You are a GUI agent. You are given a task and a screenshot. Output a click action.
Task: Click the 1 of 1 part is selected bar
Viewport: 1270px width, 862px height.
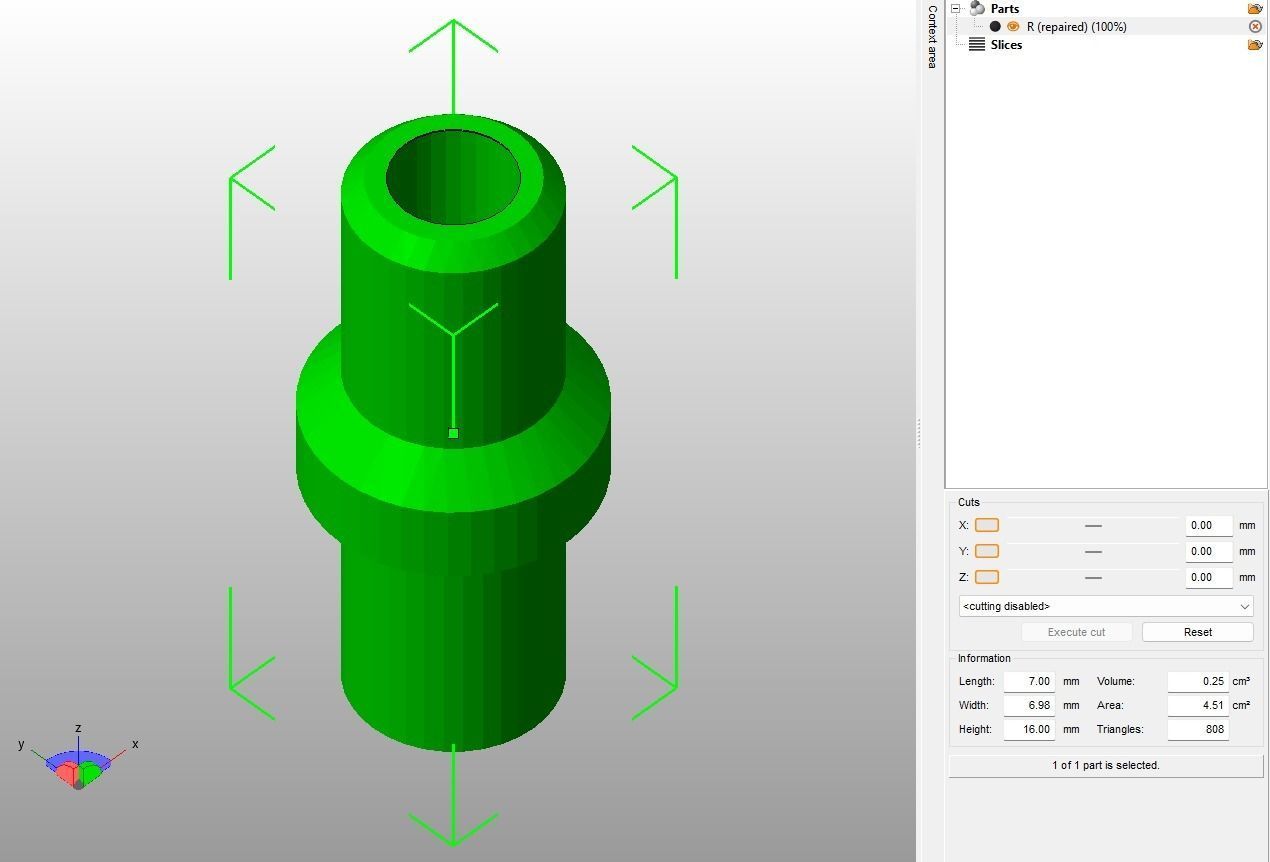[1106, 766]
